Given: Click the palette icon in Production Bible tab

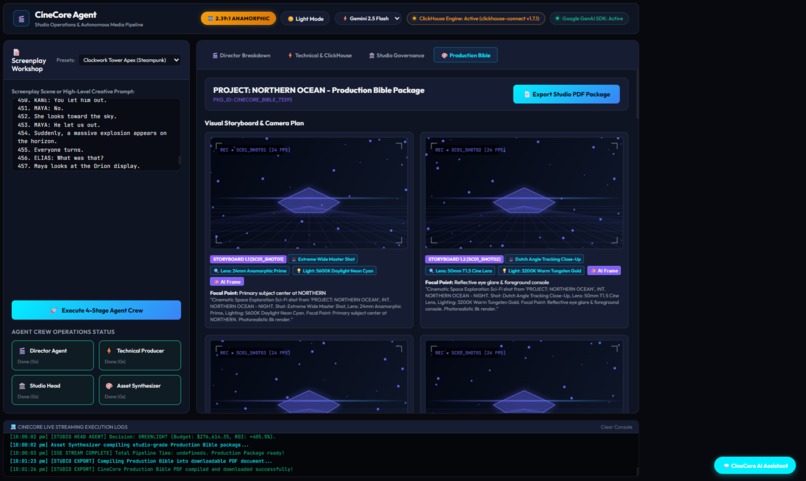Looking at the screenshot, I should click(x=444, y=56).
